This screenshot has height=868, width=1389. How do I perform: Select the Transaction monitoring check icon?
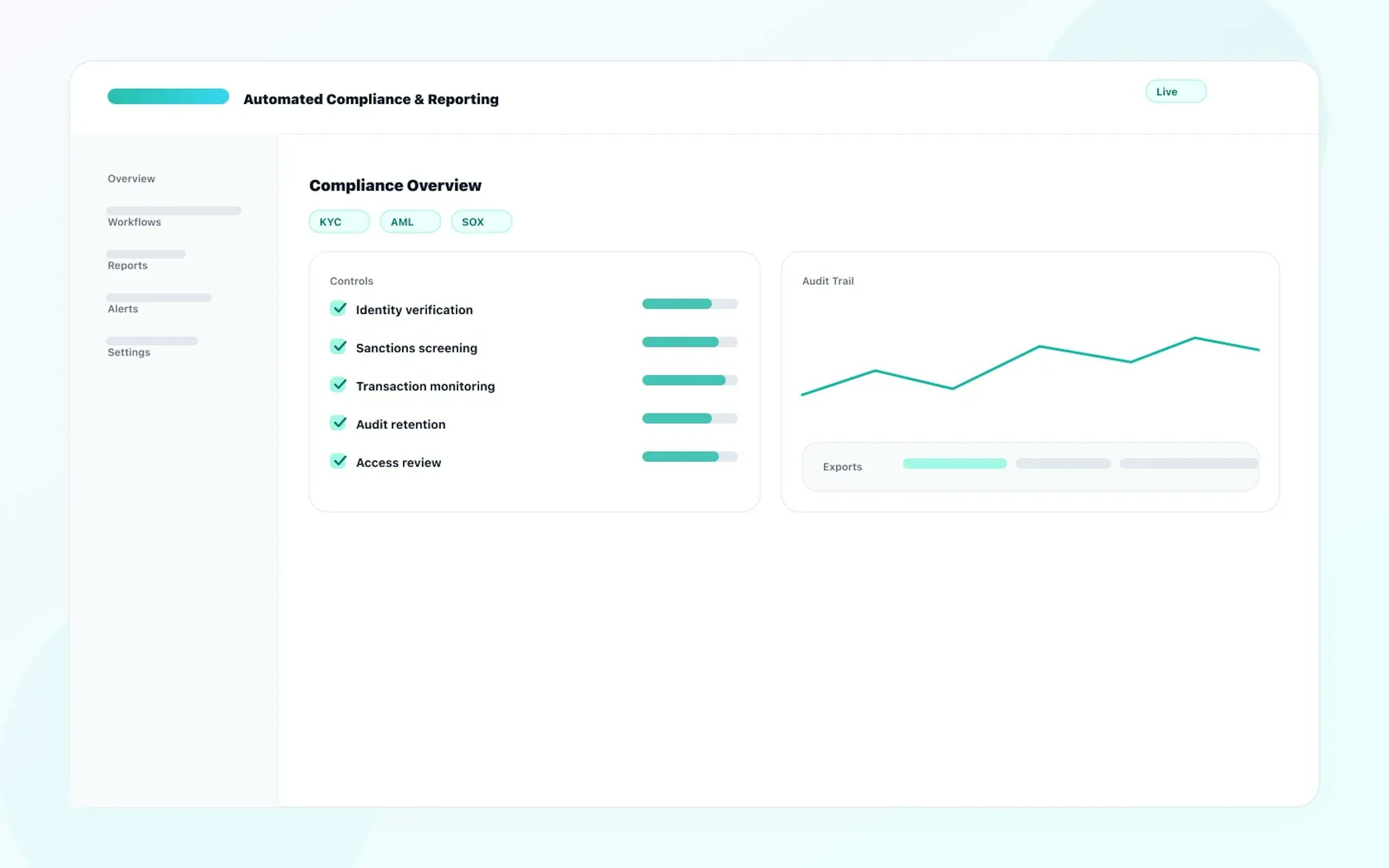(x=339, y=384)
